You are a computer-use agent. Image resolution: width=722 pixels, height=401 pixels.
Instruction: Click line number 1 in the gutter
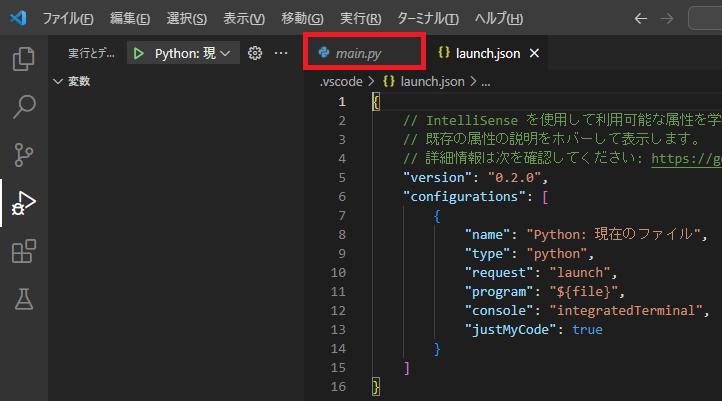pyautogui.click(x=342, y=102)
